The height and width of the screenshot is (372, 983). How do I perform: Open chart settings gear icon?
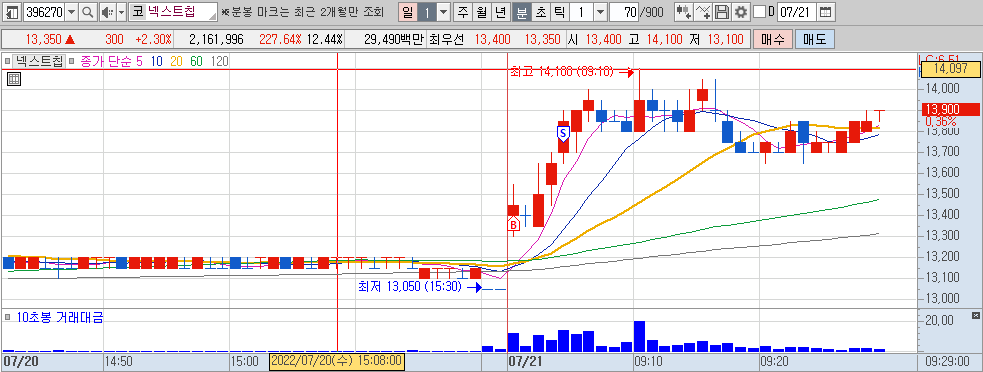coord(741,12)
